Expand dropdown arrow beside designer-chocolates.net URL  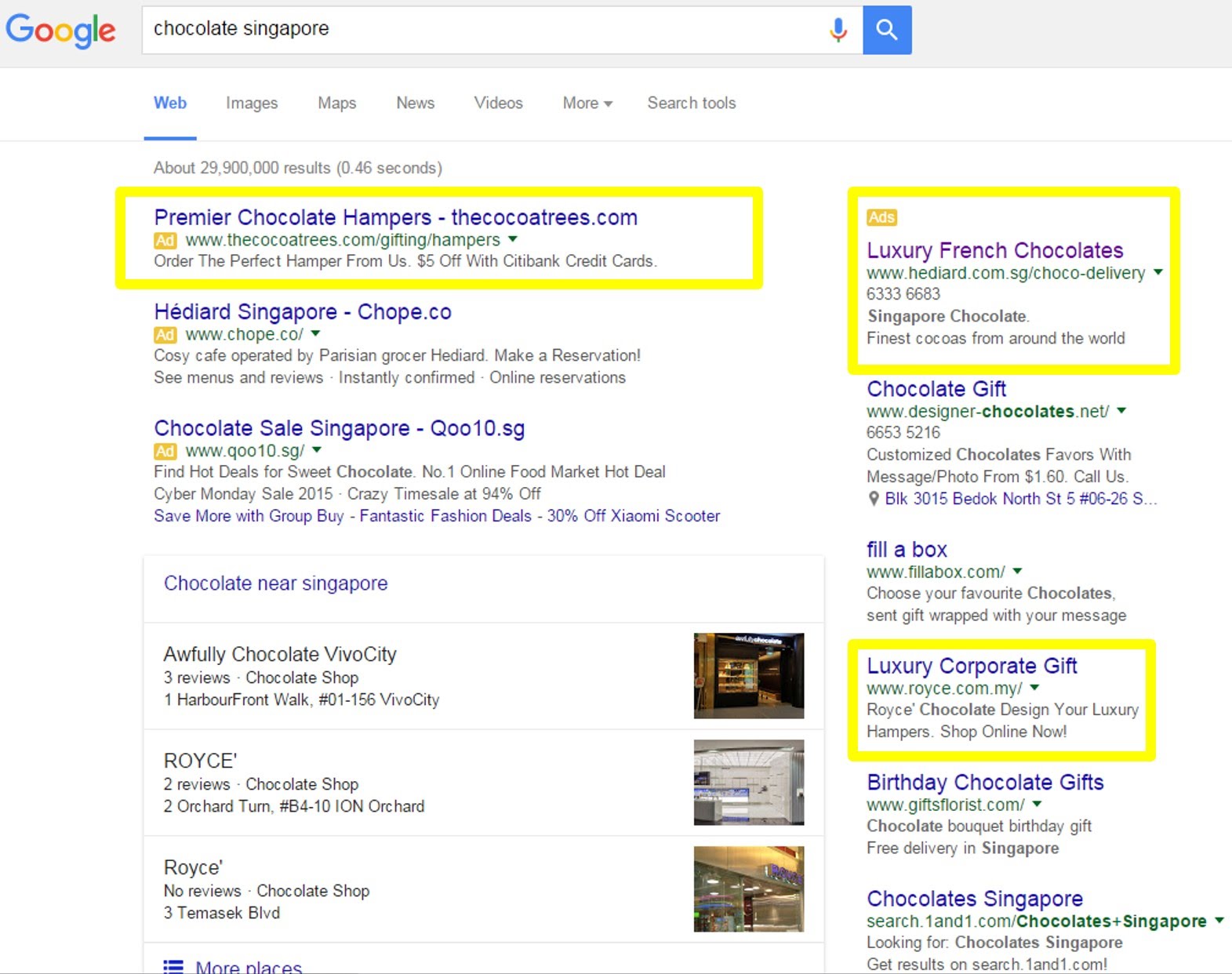coord(1121,410)
